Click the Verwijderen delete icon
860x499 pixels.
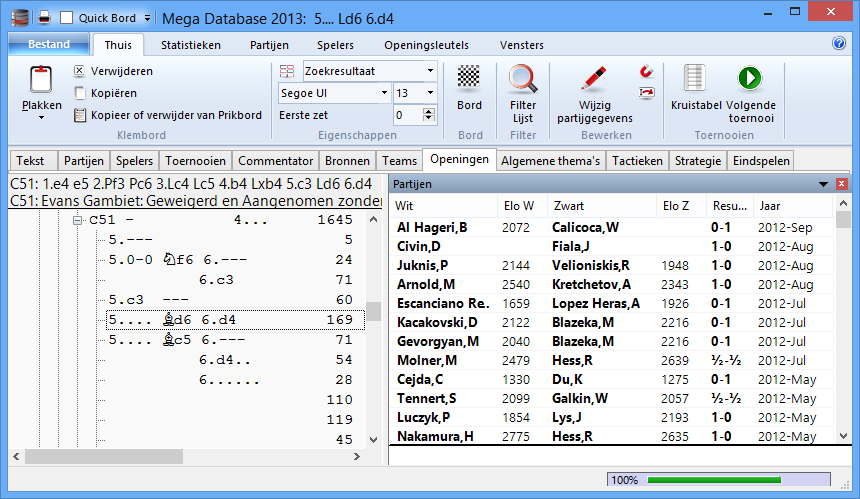[80, 71]
